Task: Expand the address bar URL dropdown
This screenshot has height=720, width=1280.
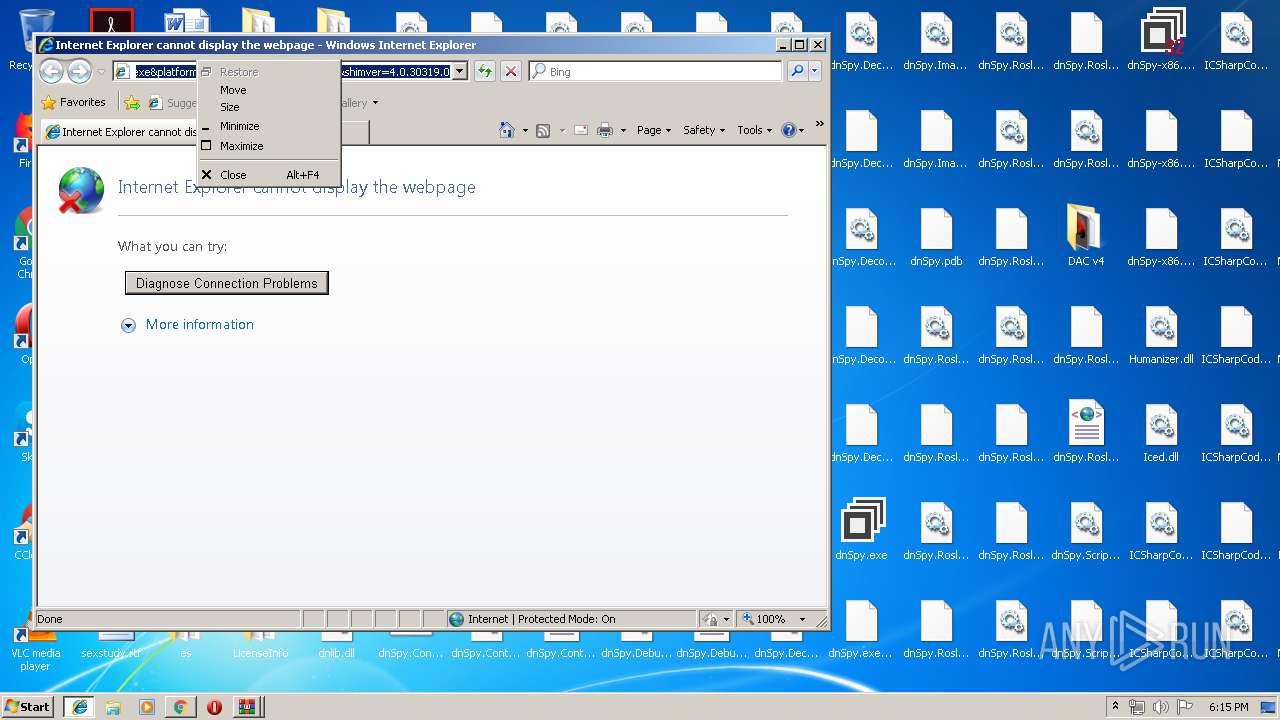Action: (460, 71)
